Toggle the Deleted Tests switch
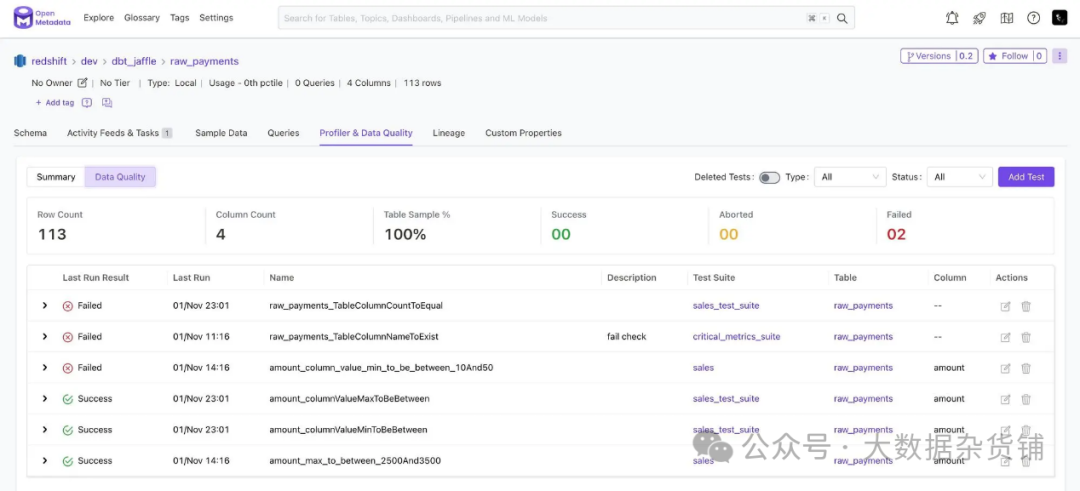The height and width of the screenshot is (491, 1080). [x=769, y=178]
